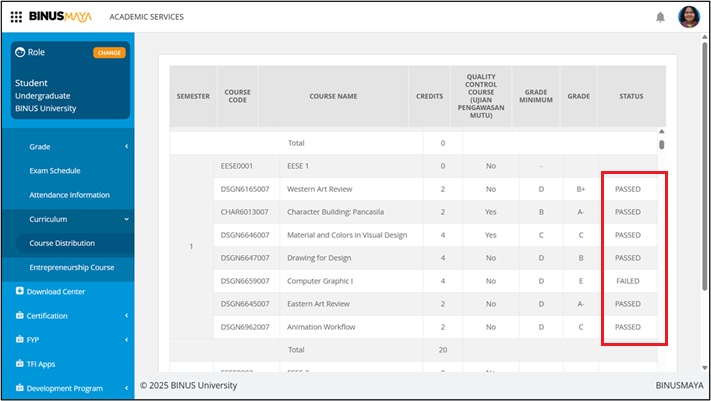The width and height of the screenshot is (711, 401).
Task: Click the Western Art Review course name
Action: point(320,189)
